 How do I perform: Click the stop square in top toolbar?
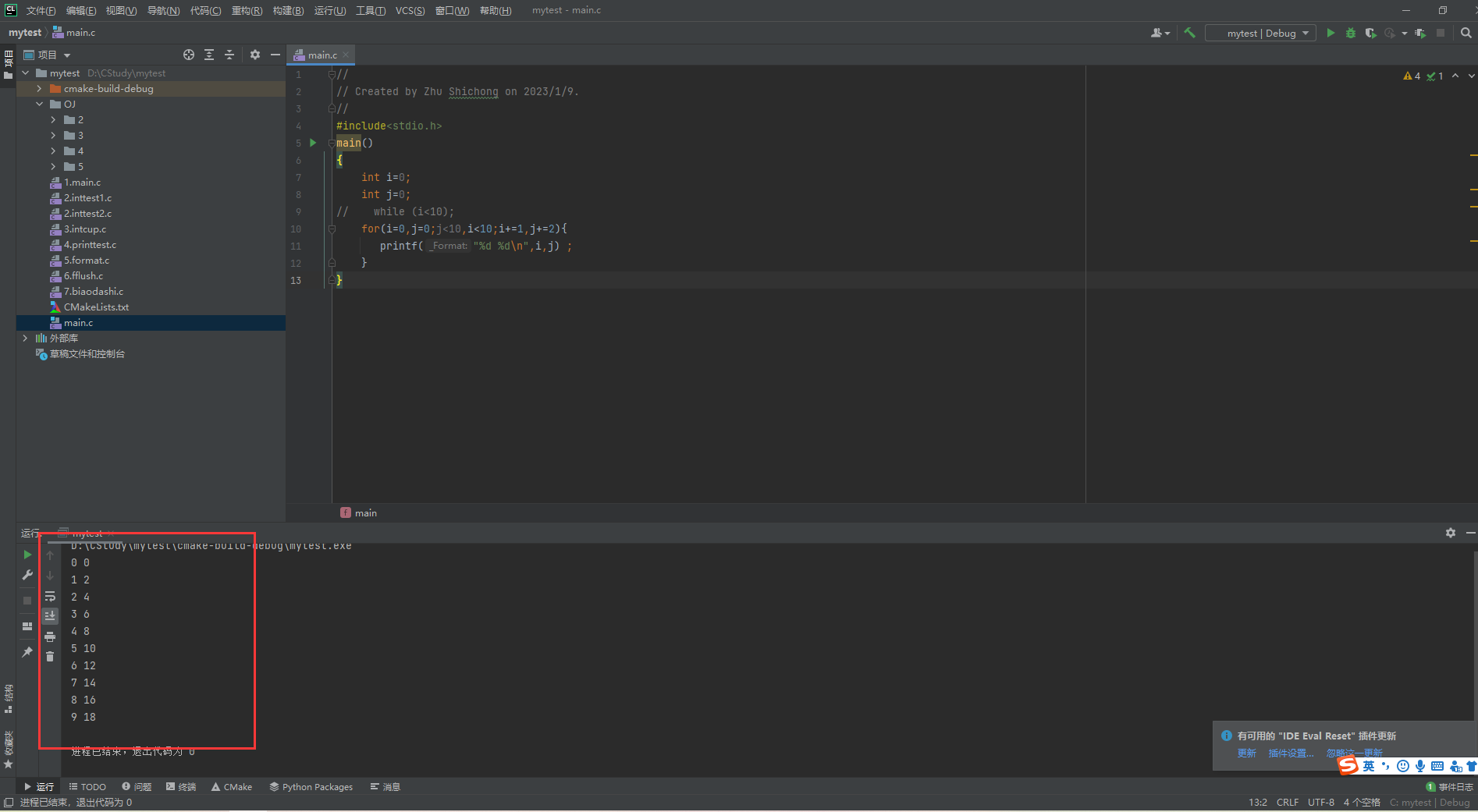1441,33
